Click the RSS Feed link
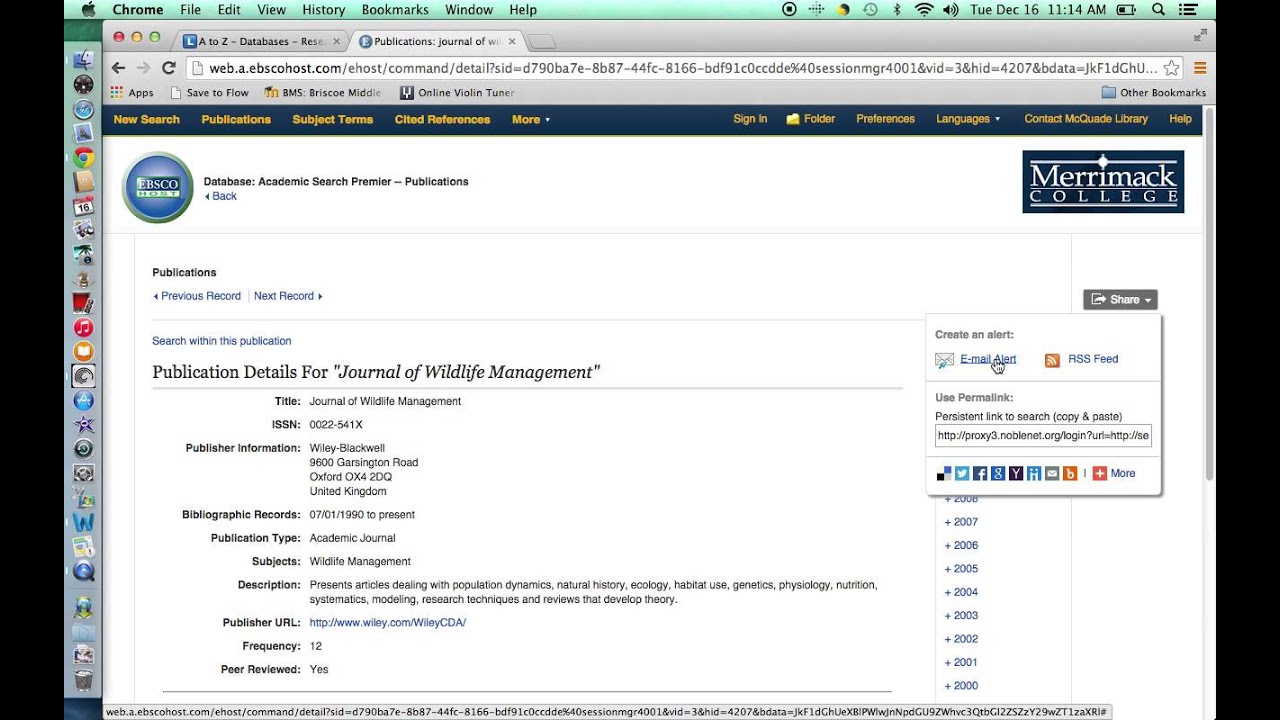Viewport: 1280px width, 720px height. [x=1093, y=359]
